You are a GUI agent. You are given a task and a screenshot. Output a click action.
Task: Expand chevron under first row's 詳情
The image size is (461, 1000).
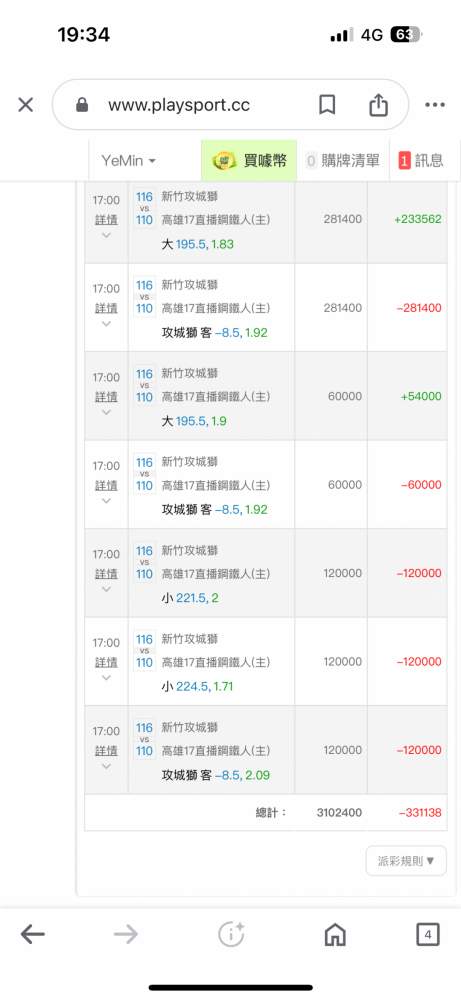(x=106, y=235)
